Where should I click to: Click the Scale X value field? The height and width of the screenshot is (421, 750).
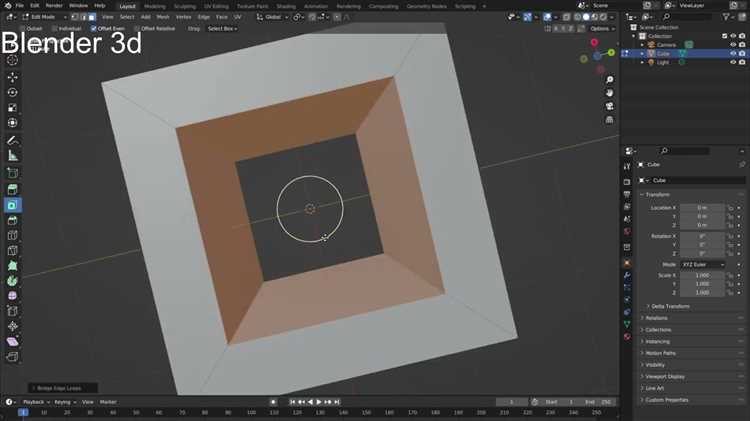701,274
